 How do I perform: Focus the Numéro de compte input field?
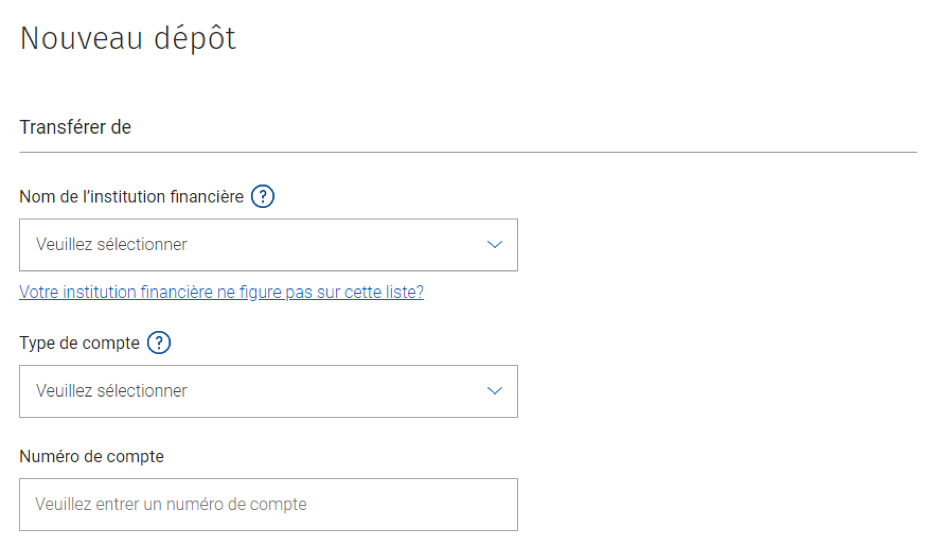point(268,504)
